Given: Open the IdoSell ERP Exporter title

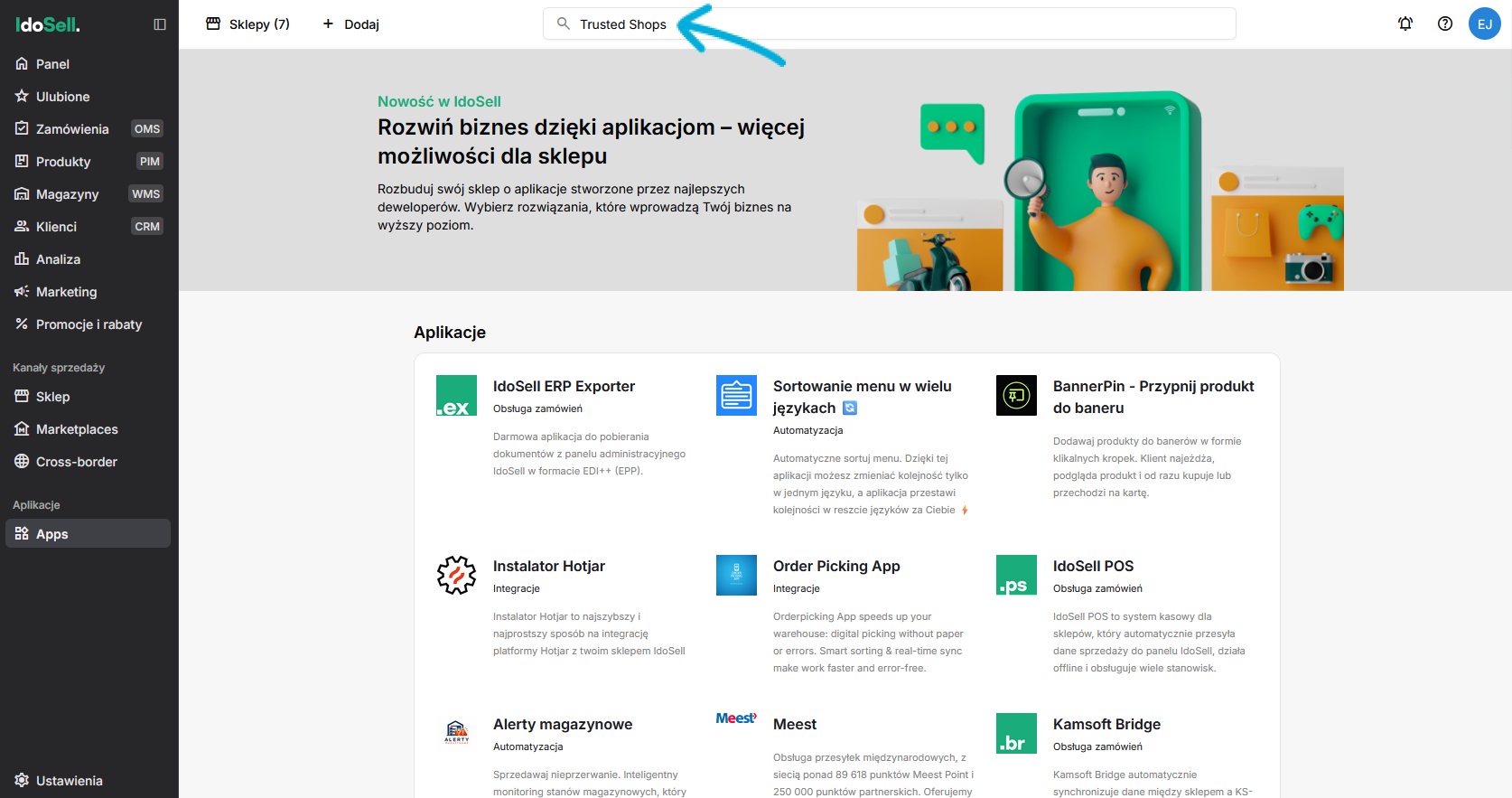Looking at the screenshot, I should [564, 387].
